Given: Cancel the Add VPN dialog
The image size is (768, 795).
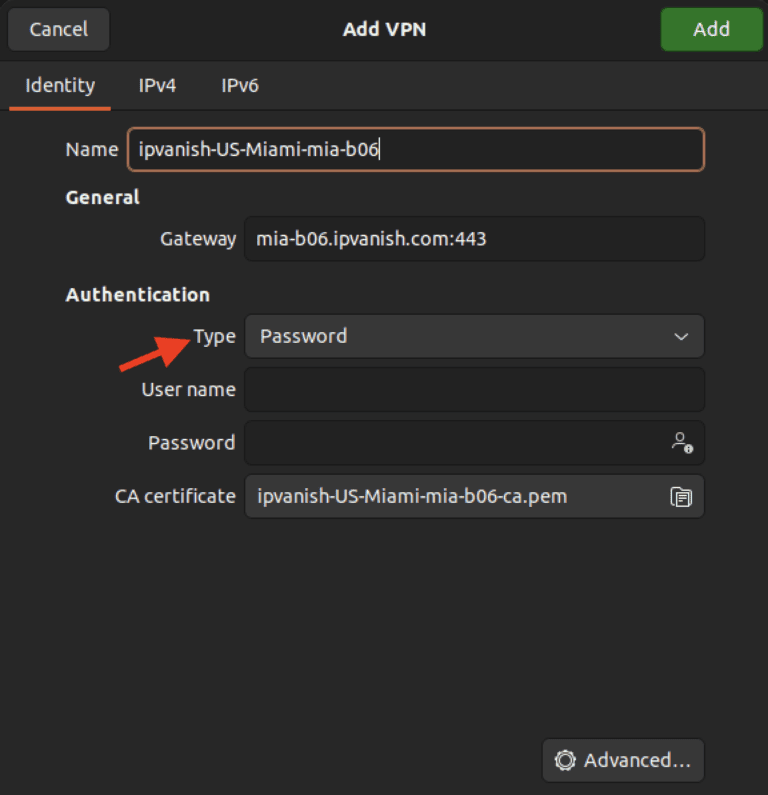Looking at the screenshot, I should 59,29.
